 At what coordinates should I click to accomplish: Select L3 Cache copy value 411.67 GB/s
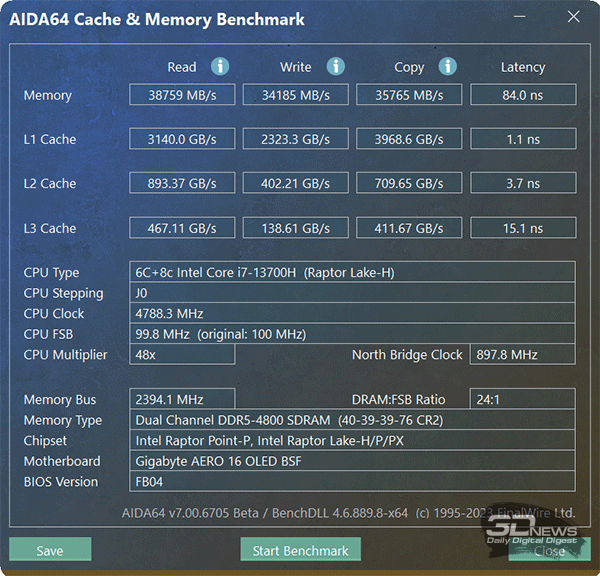[409, 228]
